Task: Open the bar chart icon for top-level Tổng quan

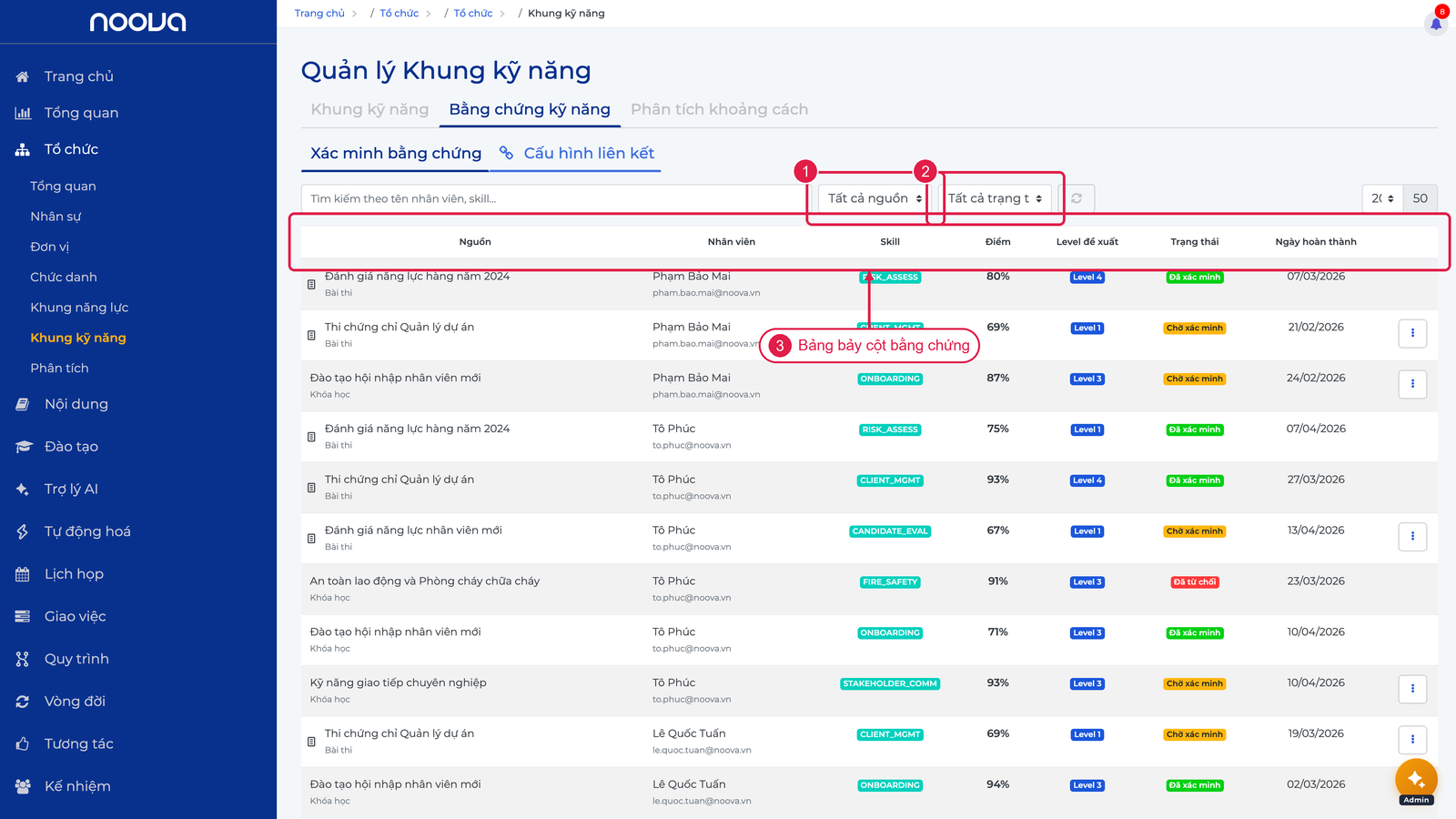Action: [23, 114]
